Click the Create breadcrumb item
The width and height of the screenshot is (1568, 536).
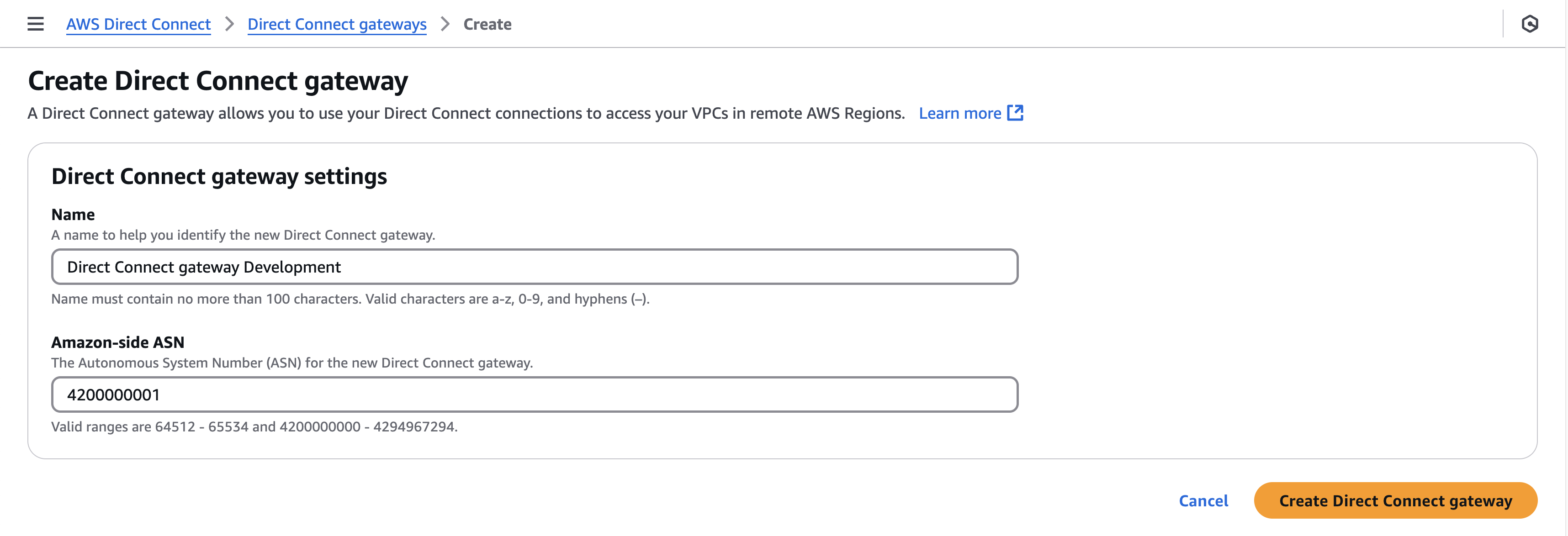(487, 24)
